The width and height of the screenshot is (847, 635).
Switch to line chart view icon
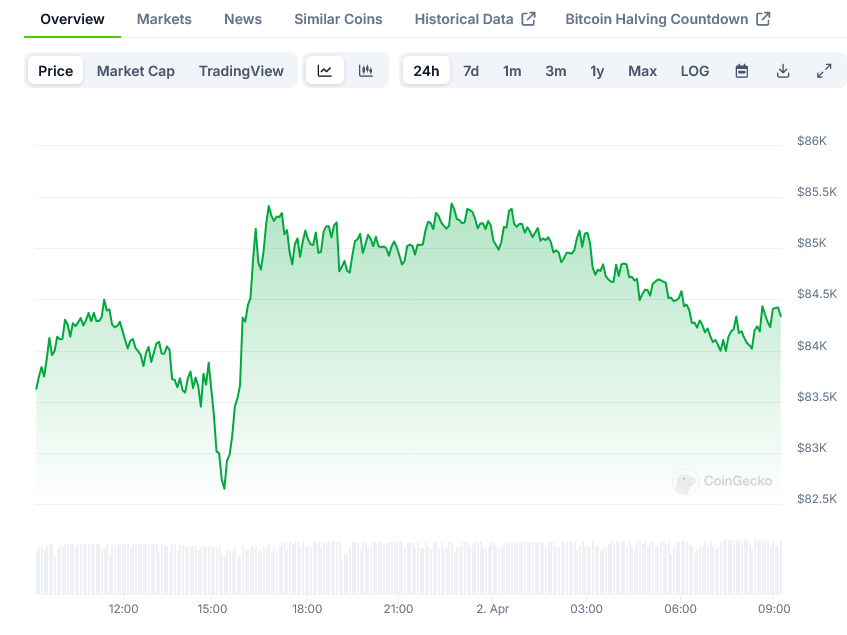pos(325,71)
